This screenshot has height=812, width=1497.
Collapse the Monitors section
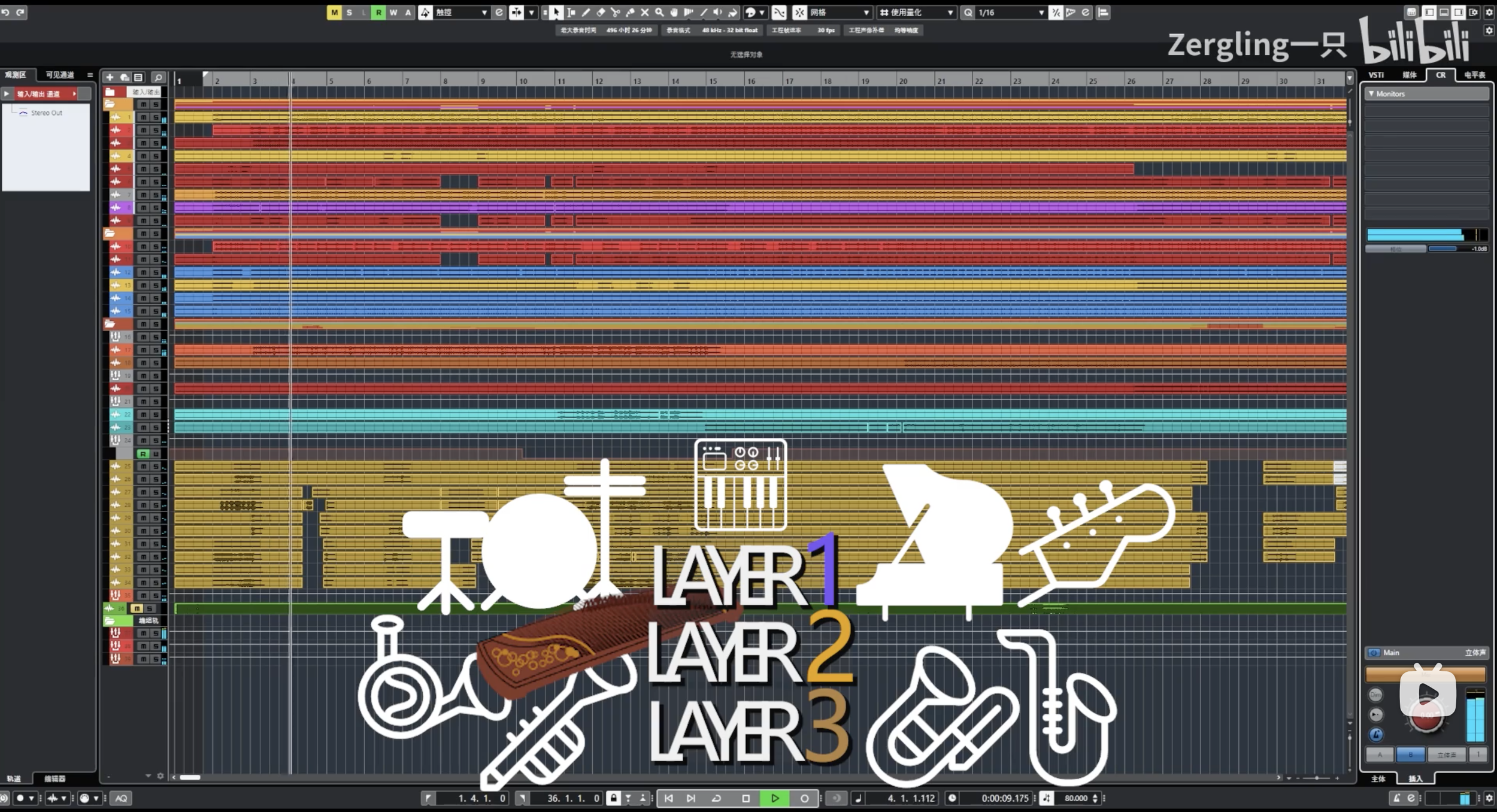[x=1371, y=94]
